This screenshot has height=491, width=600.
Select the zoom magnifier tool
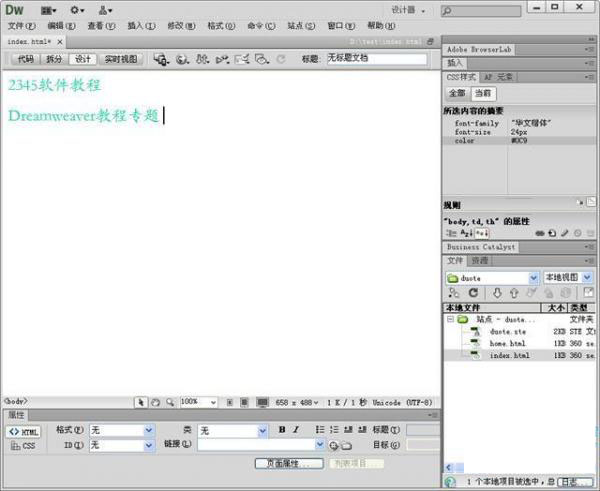pos(170,402)
